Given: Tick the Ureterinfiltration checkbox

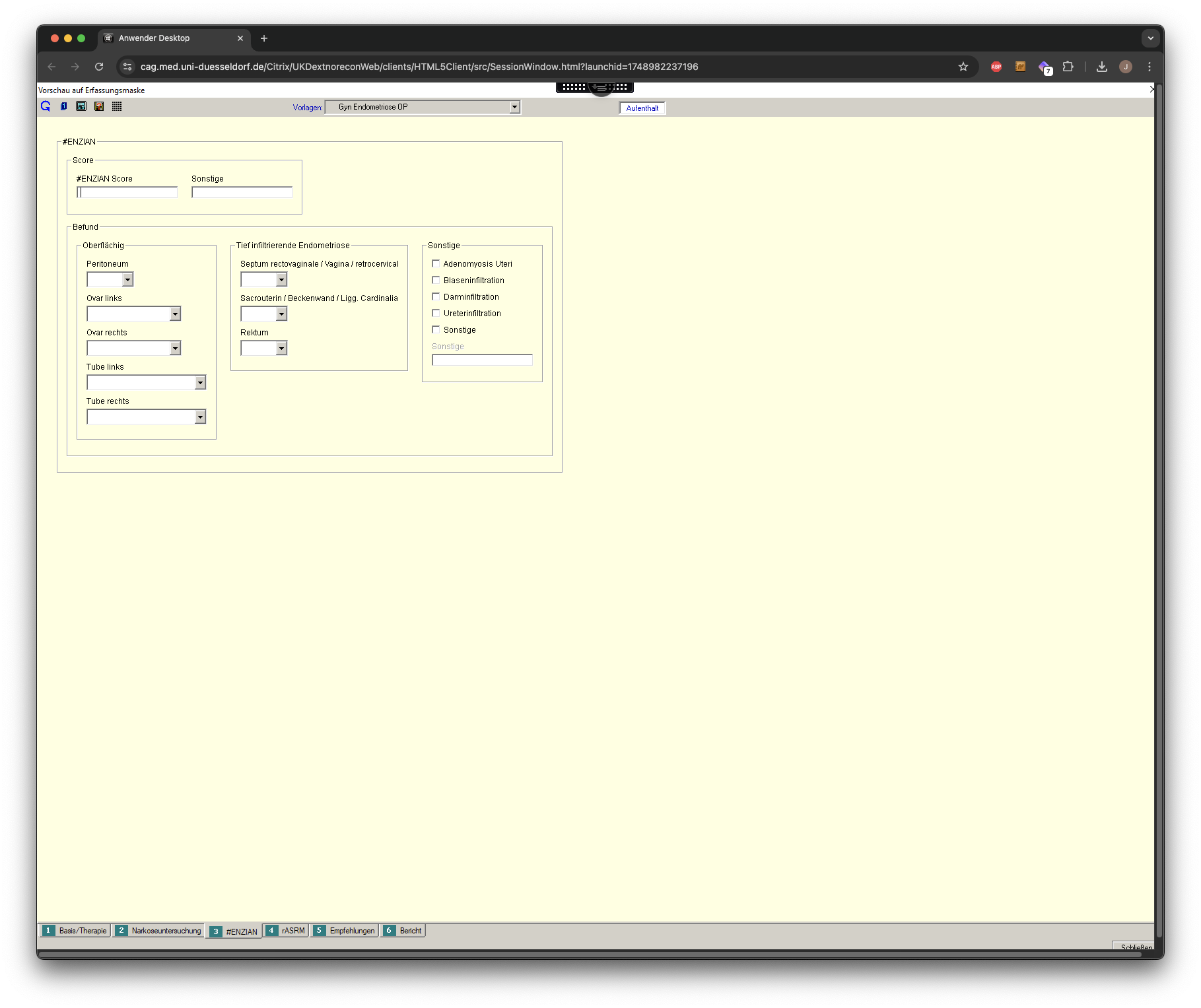Looking at the screenshot, I should point(436,313).
